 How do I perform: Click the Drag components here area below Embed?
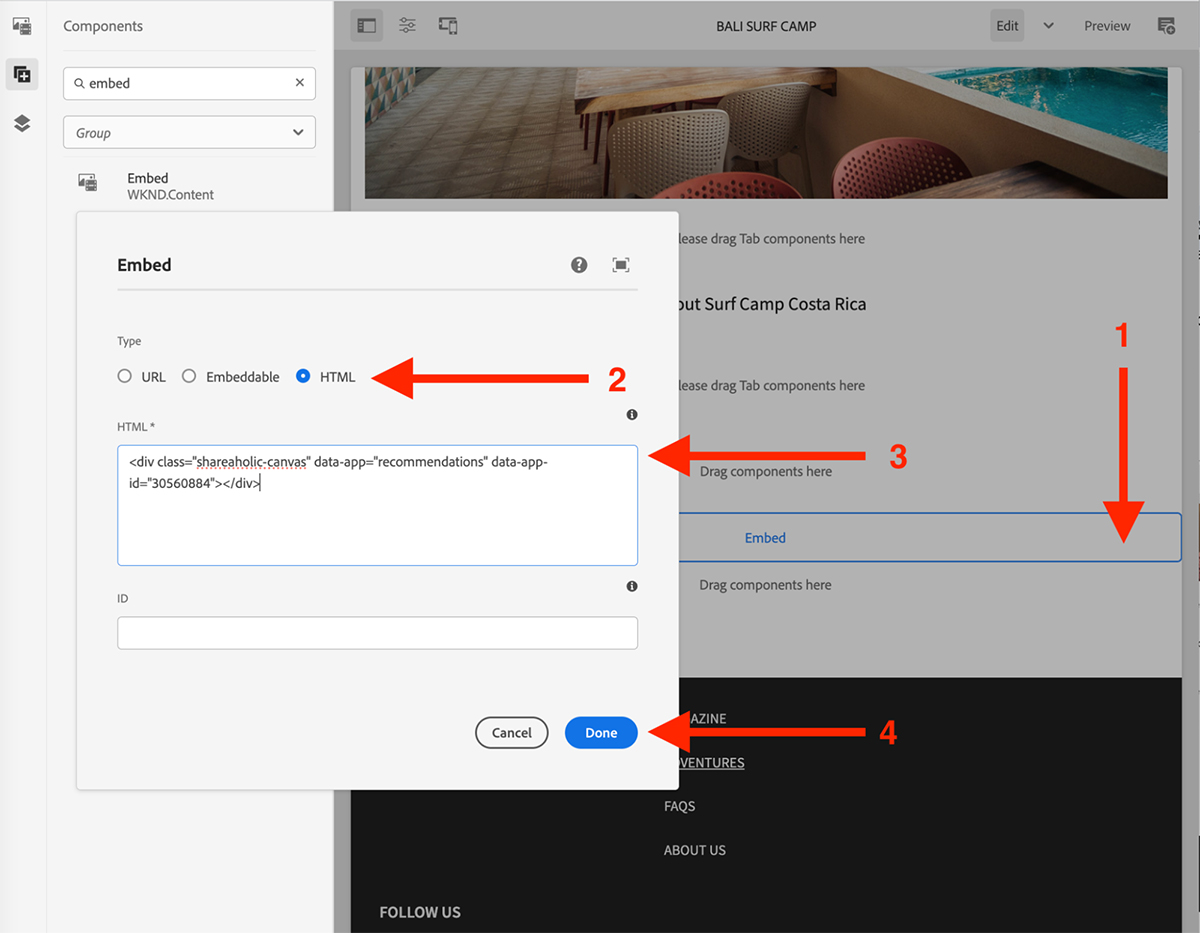tap(766, 585)
